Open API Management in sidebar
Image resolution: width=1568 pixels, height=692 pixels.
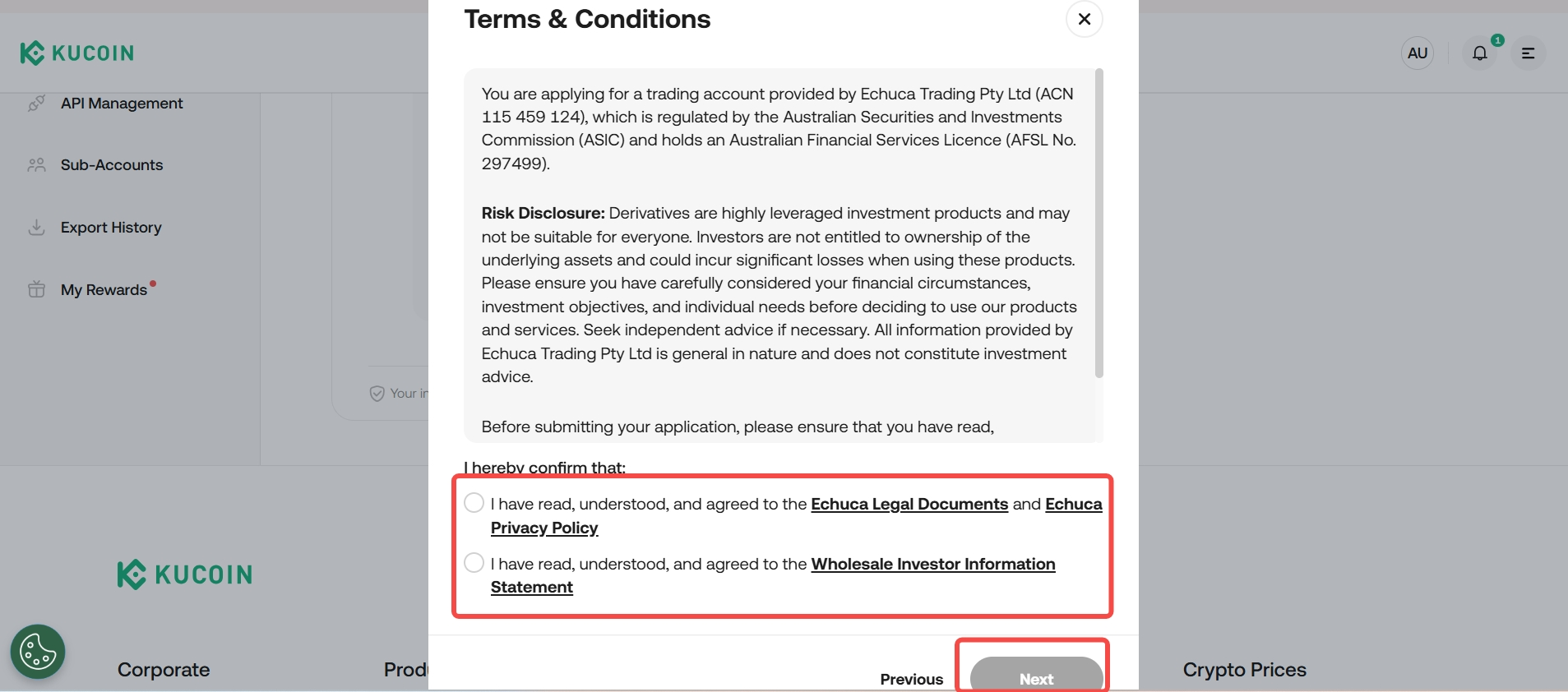tap(122, 104)
